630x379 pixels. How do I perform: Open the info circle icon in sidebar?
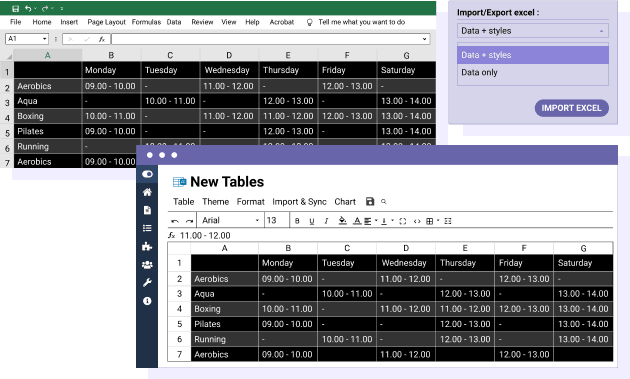click(x=147, y=301)
